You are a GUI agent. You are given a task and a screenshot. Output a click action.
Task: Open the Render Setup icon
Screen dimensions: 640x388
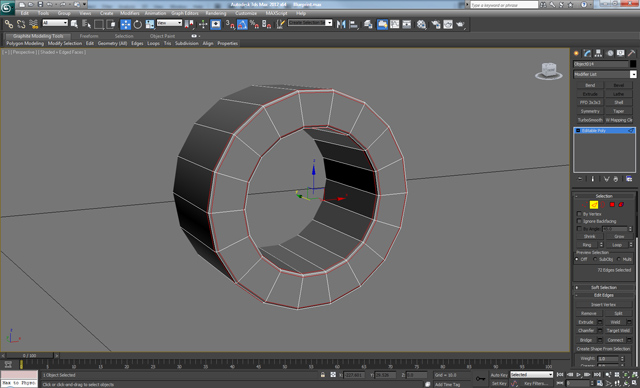(x=436, y=24)
